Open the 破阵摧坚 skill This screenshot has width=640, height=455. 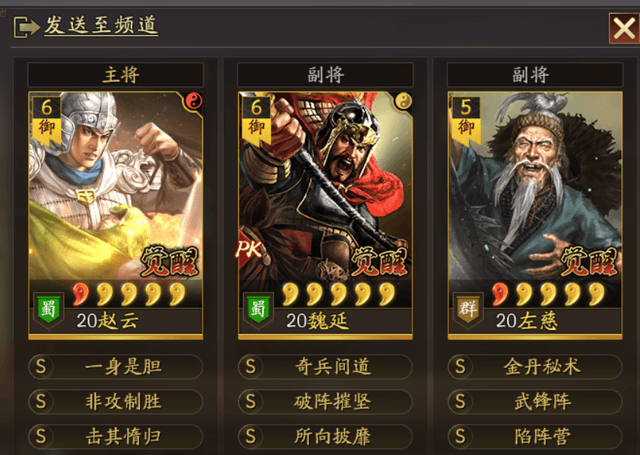click(x=325, y=402)
